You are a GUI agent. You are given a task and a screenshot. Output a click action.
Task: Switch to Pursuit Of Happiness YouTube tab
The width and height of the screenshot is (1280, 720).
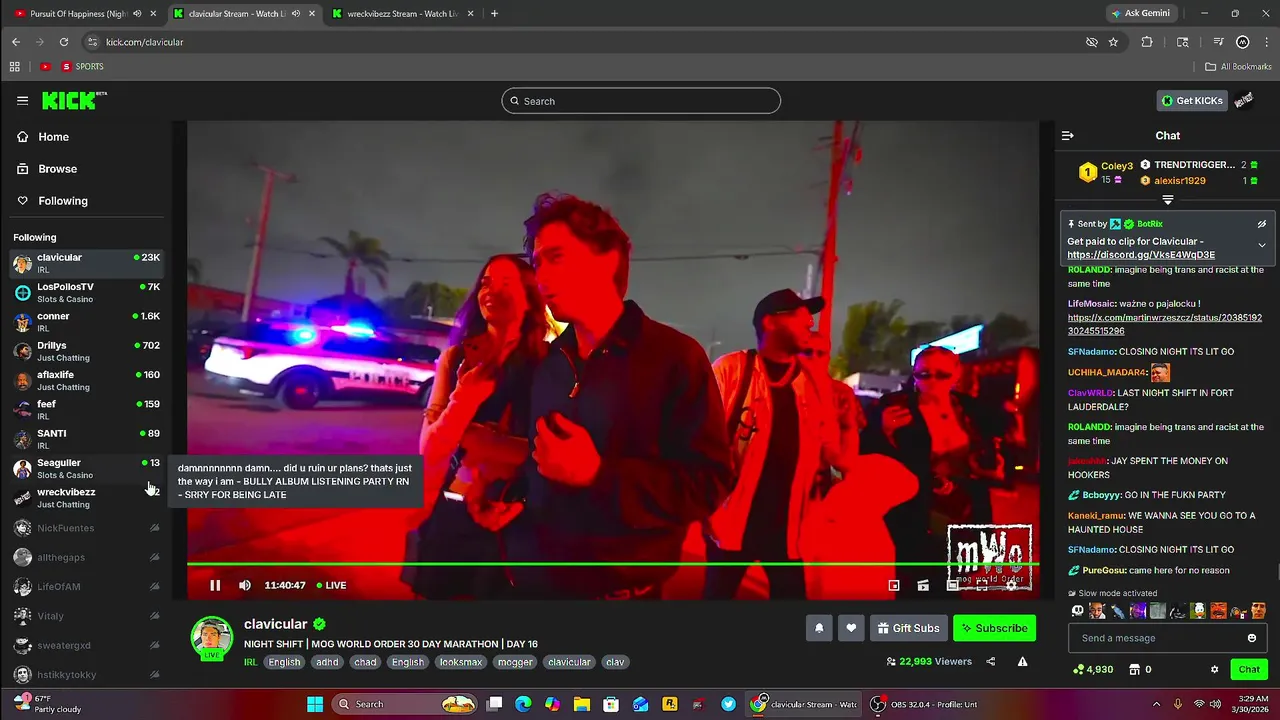click(x=78, y=13)
